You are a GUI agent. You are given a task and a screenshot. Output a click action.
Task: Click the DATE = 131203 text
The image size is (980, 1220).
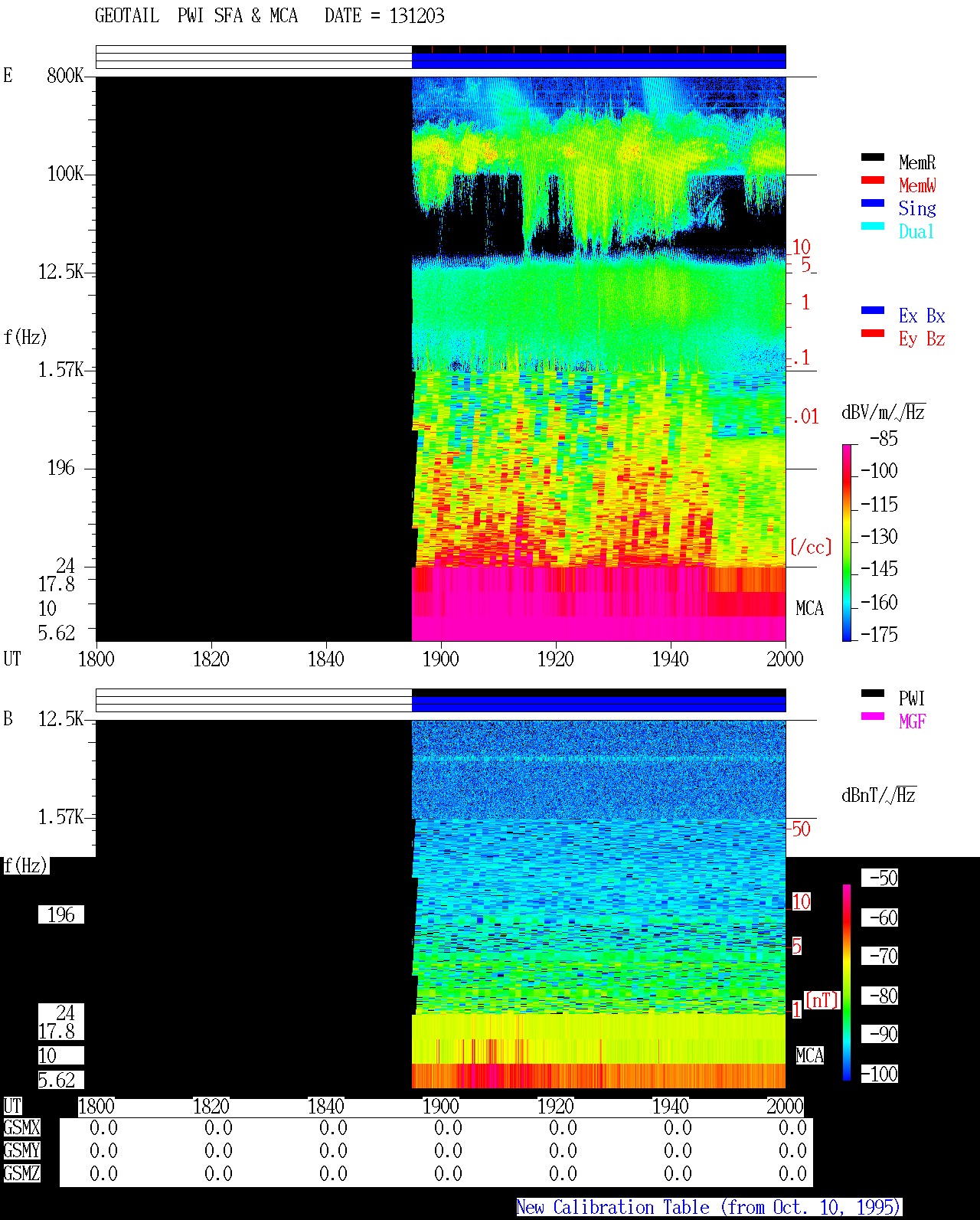tap(384, 16)
